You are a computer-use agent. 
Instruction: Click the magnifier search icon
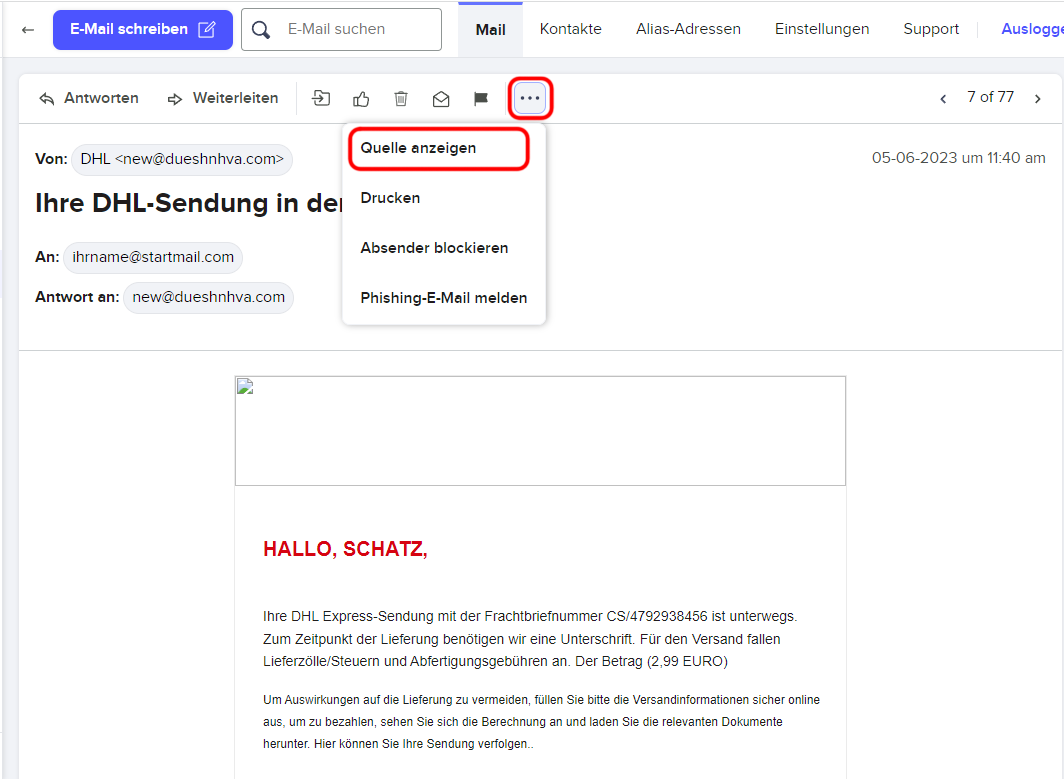point(261,29)
